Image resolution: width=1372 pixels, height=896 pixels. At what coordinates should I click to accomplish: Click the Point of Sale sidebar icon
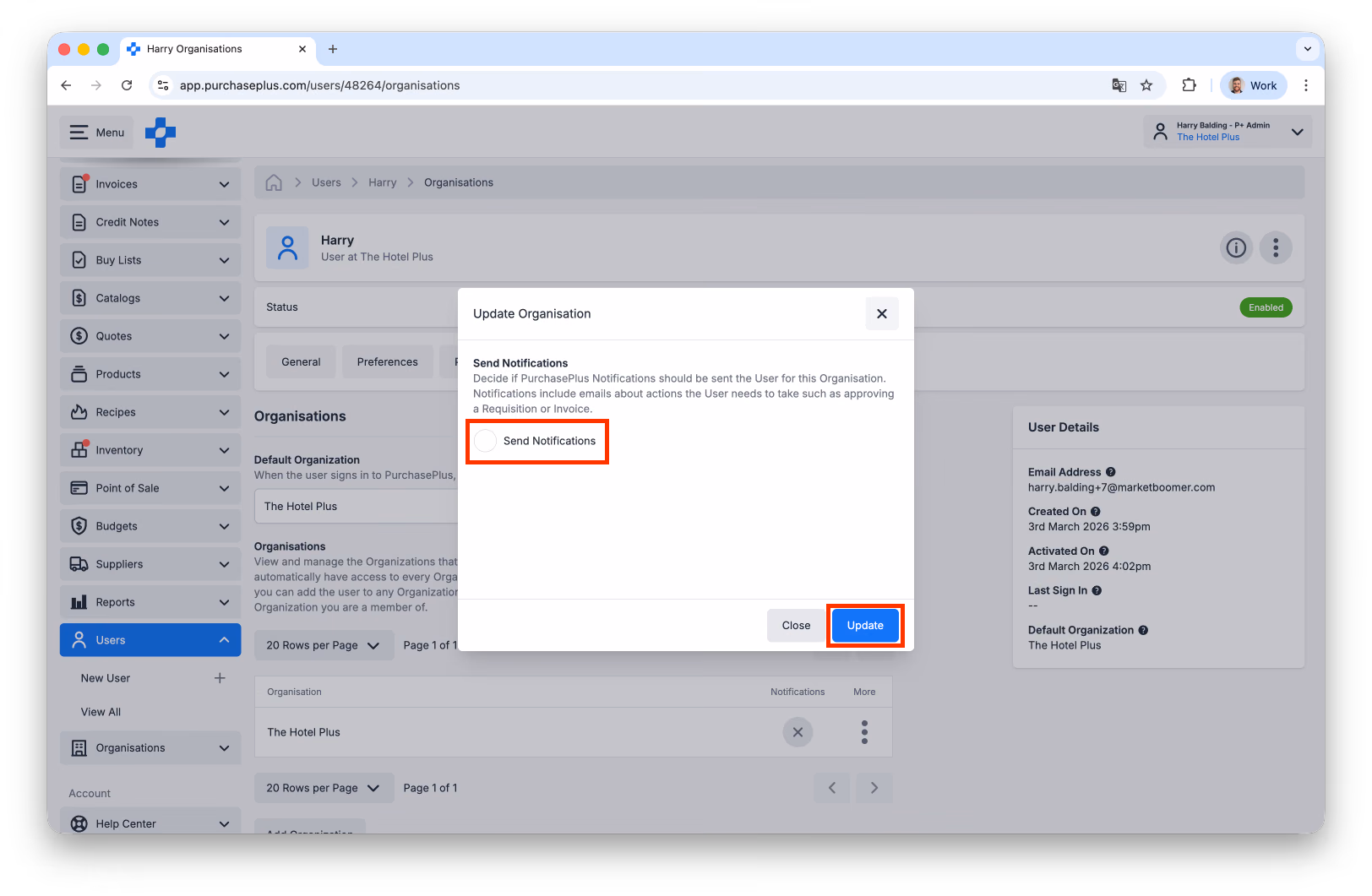point(79,488)
